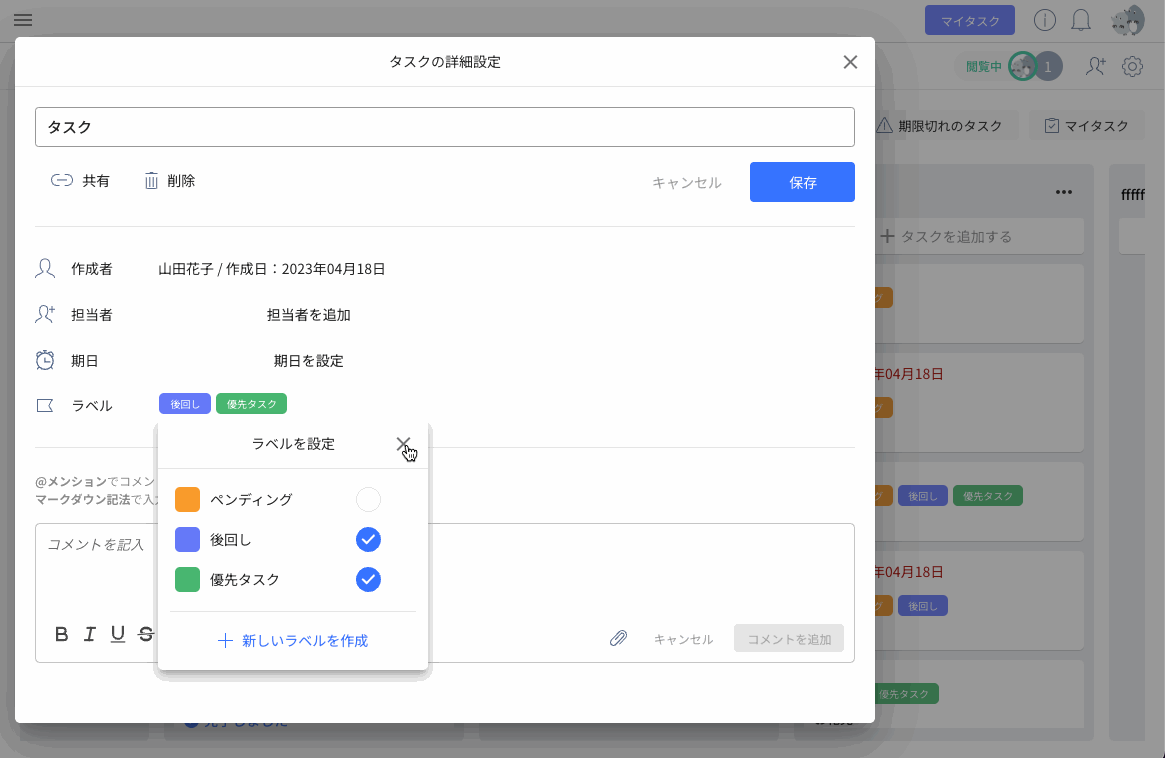Enable the ペンディング label checkbox
This screenshot has width=1165, height=758.
tap(368, 499)
